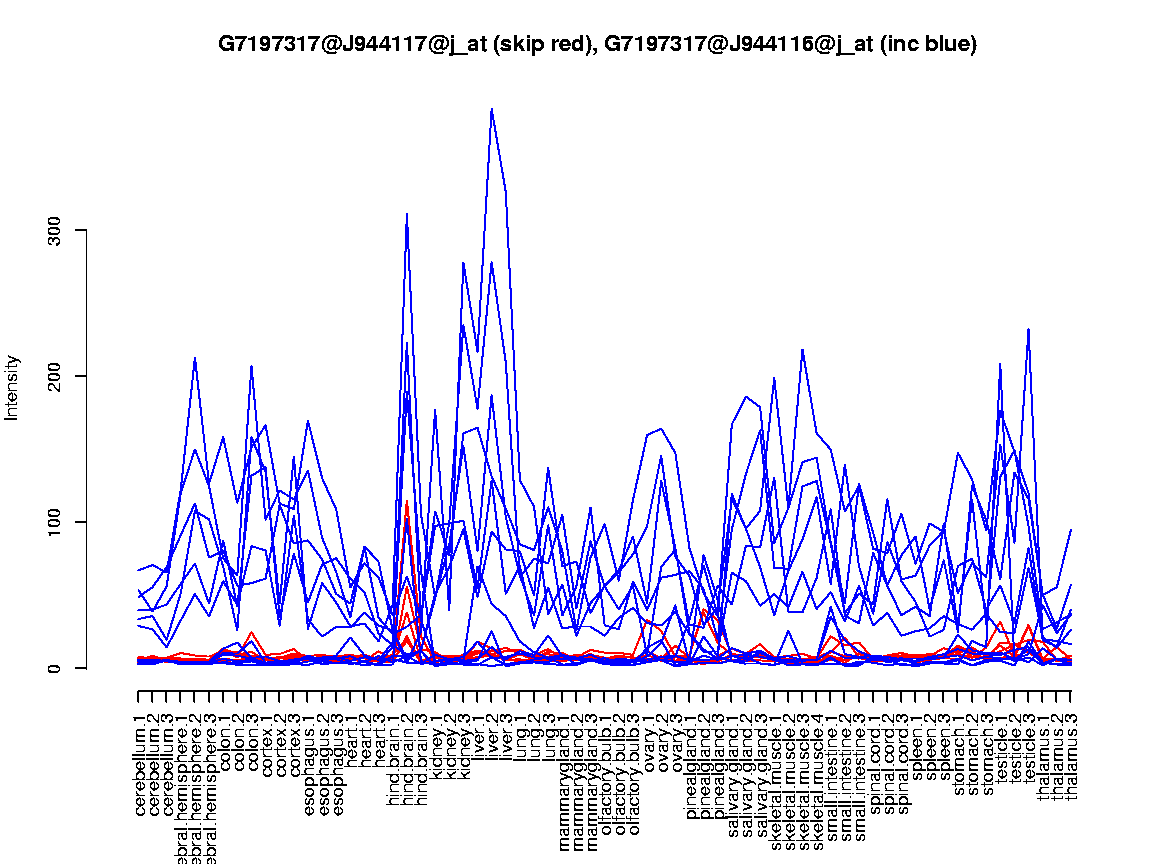Select the tallest blue peak at liver.2

[x=491, y=110]
